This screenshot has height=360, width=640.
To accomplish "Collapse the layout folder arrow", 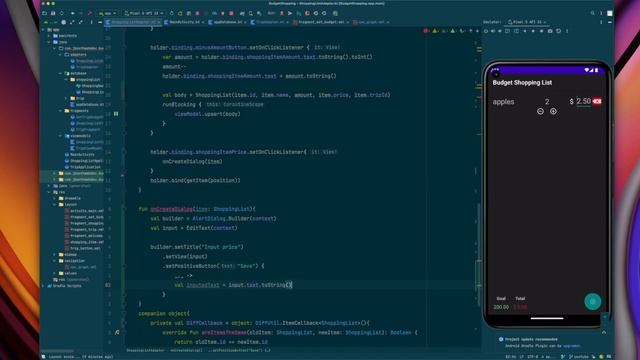I will point(55,204).
